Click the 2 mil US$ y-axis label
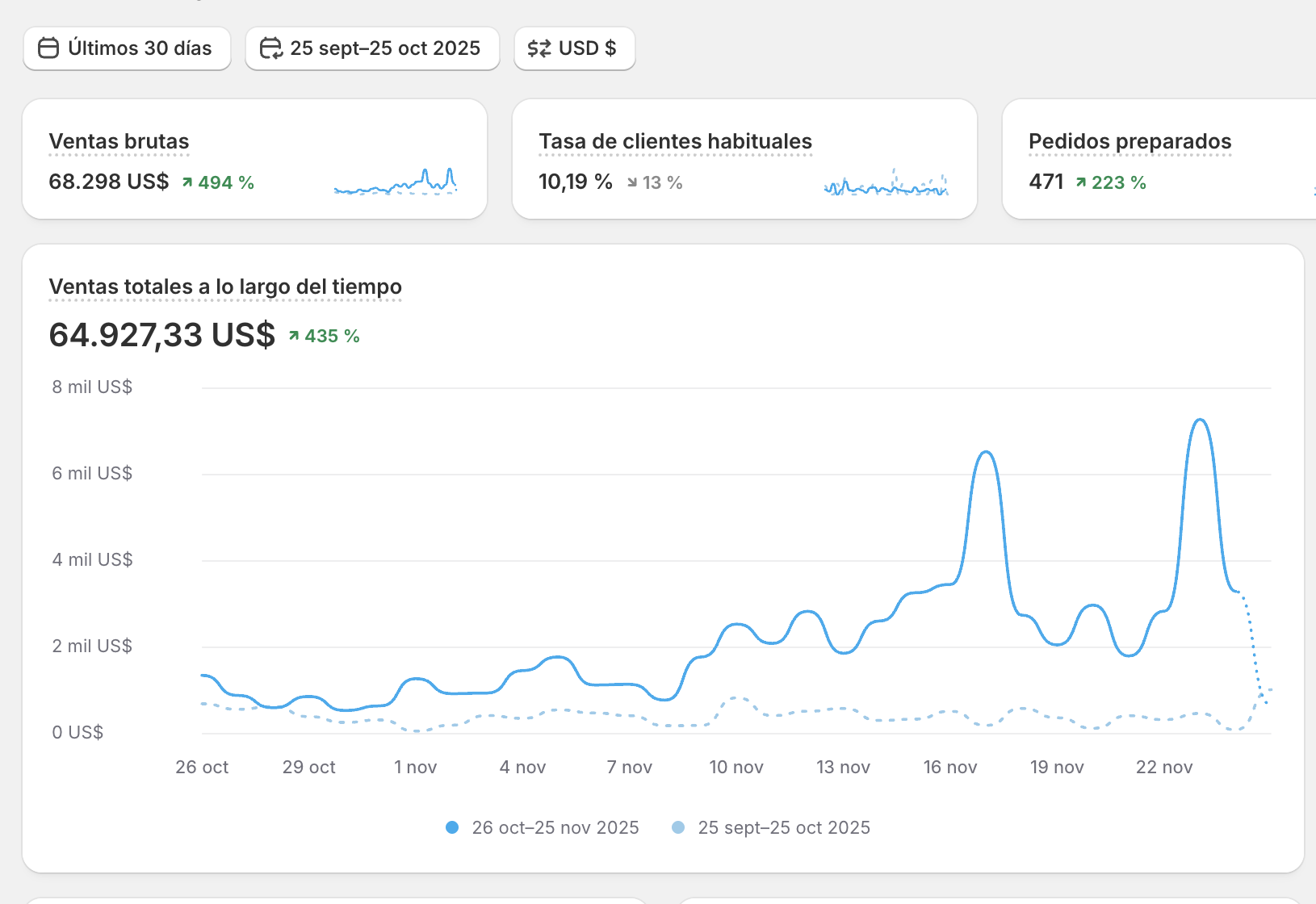1316x904 pixels. [92, 647]
